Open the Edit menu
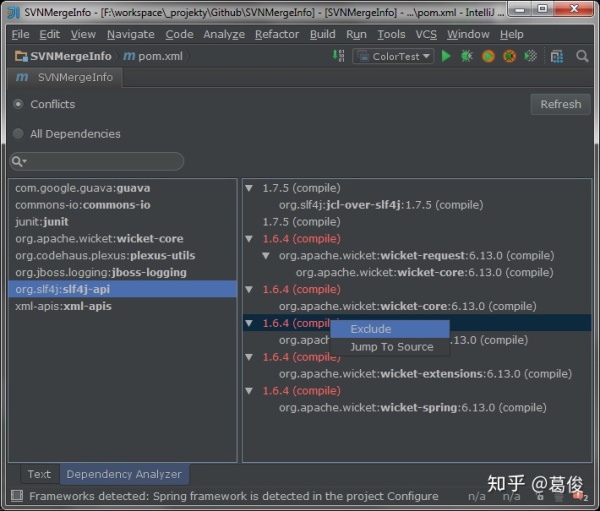This screenshot has width=600, height=511. (49, 34)
